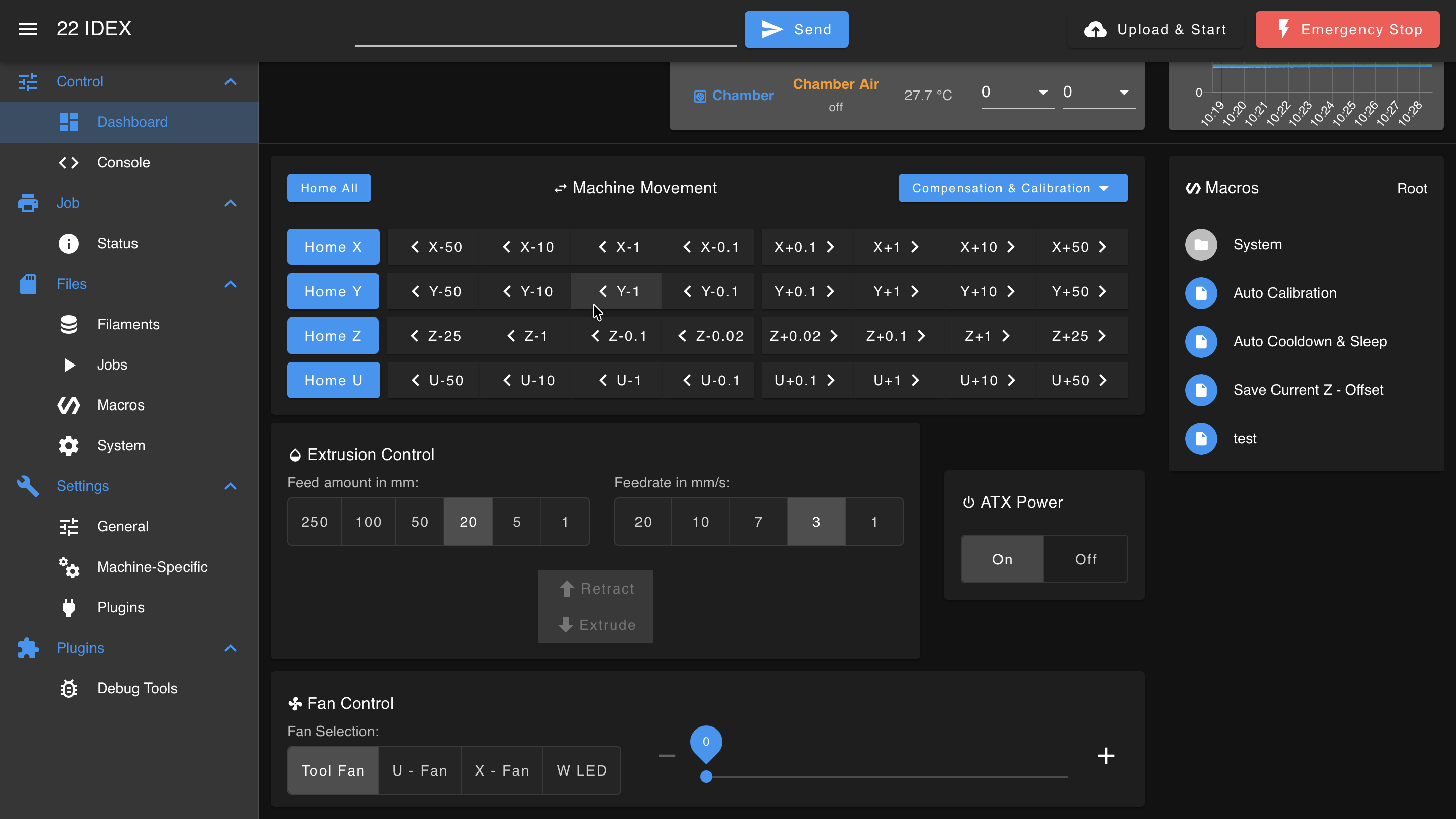The image size is (1456, 819).
Task: Select 5 mm feed amount
Action: coord(517,522)
